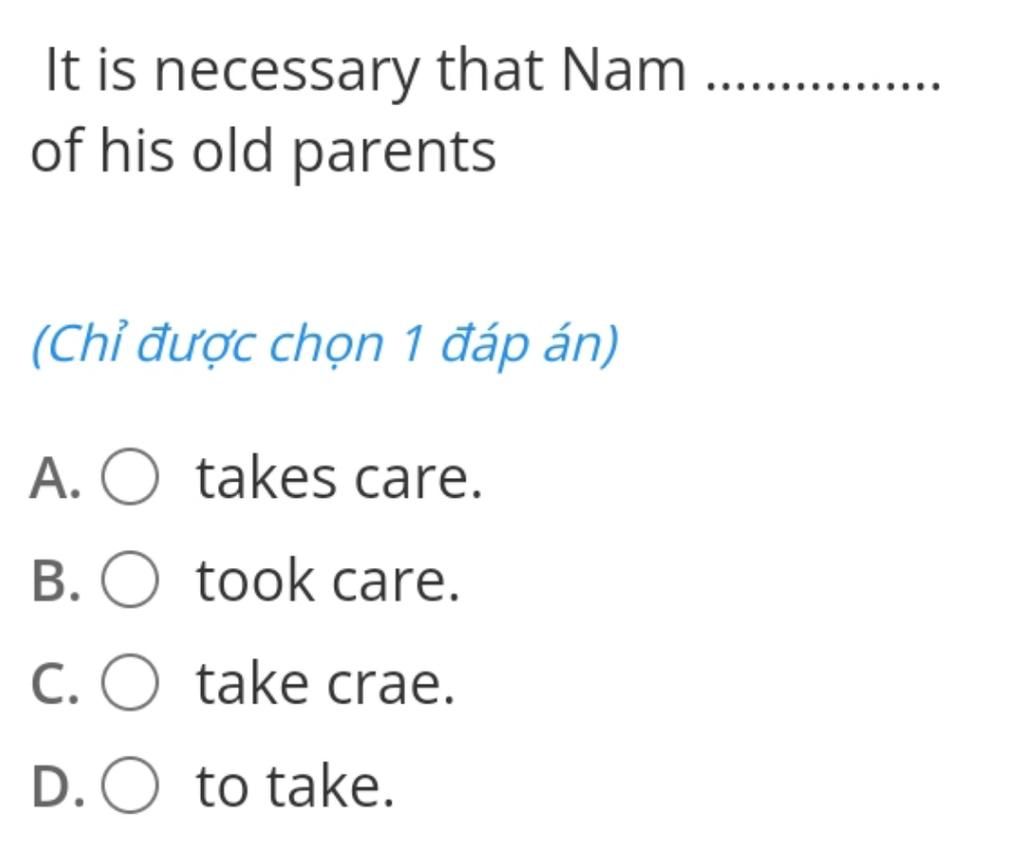Choose the answer text 'took care.'
The width and height of the screenshot is (1024, 841).
pos(328,580)
